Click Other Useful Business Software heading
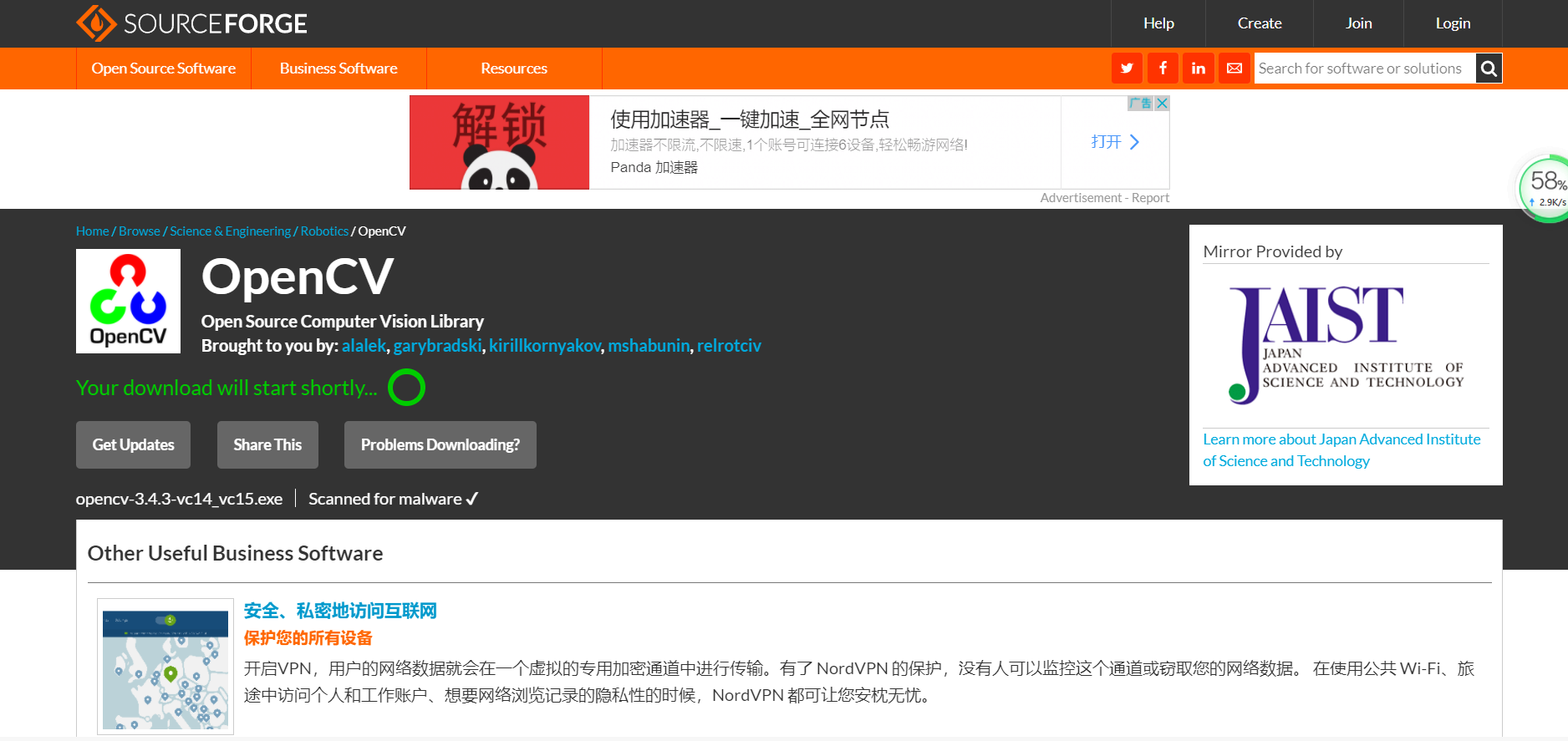 pyautogui.click(x=235, y=553)
